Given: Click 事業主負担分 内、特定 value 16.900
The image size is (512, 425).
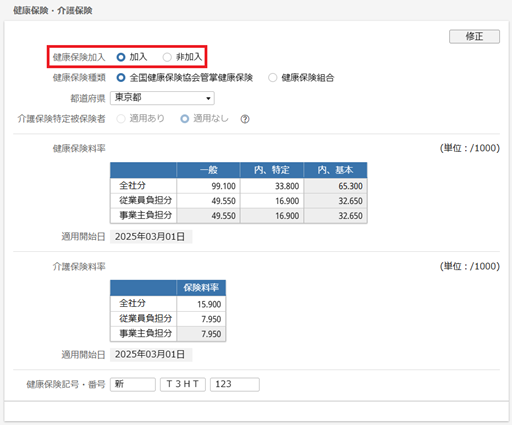Looking at the screenshot, I should pos(271,216).
